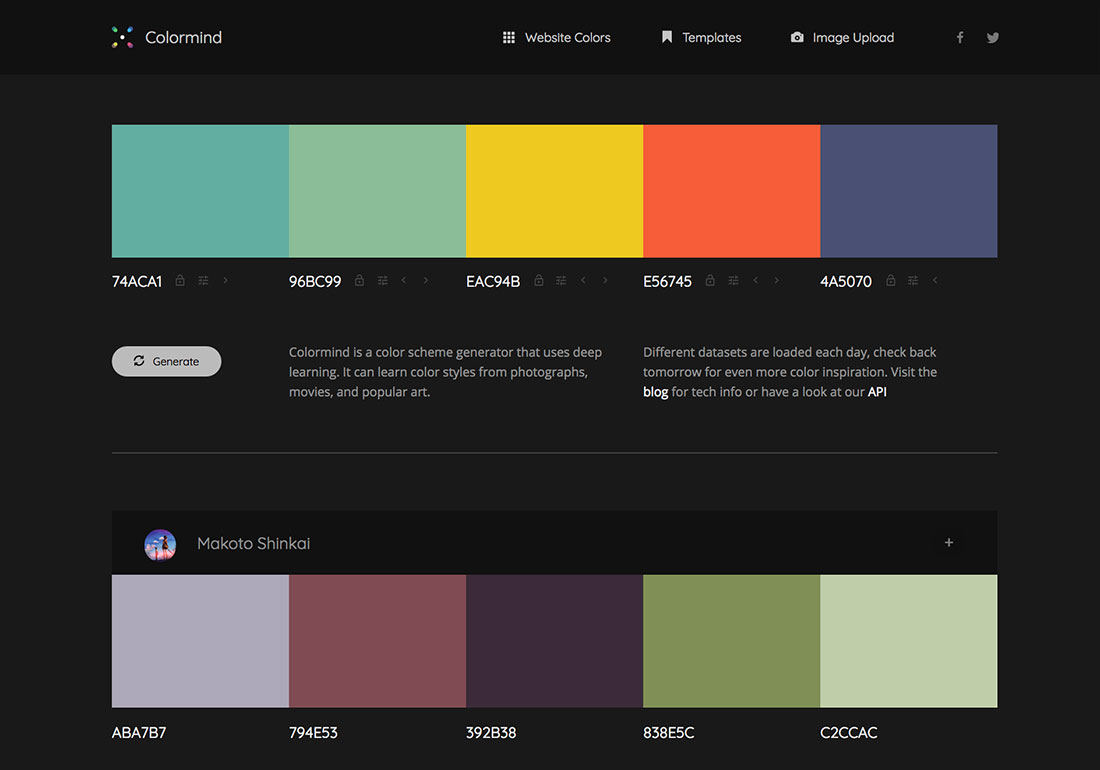Go to Templates page
The width and height of the screenshot is (1100, 770).
point(701,38)
